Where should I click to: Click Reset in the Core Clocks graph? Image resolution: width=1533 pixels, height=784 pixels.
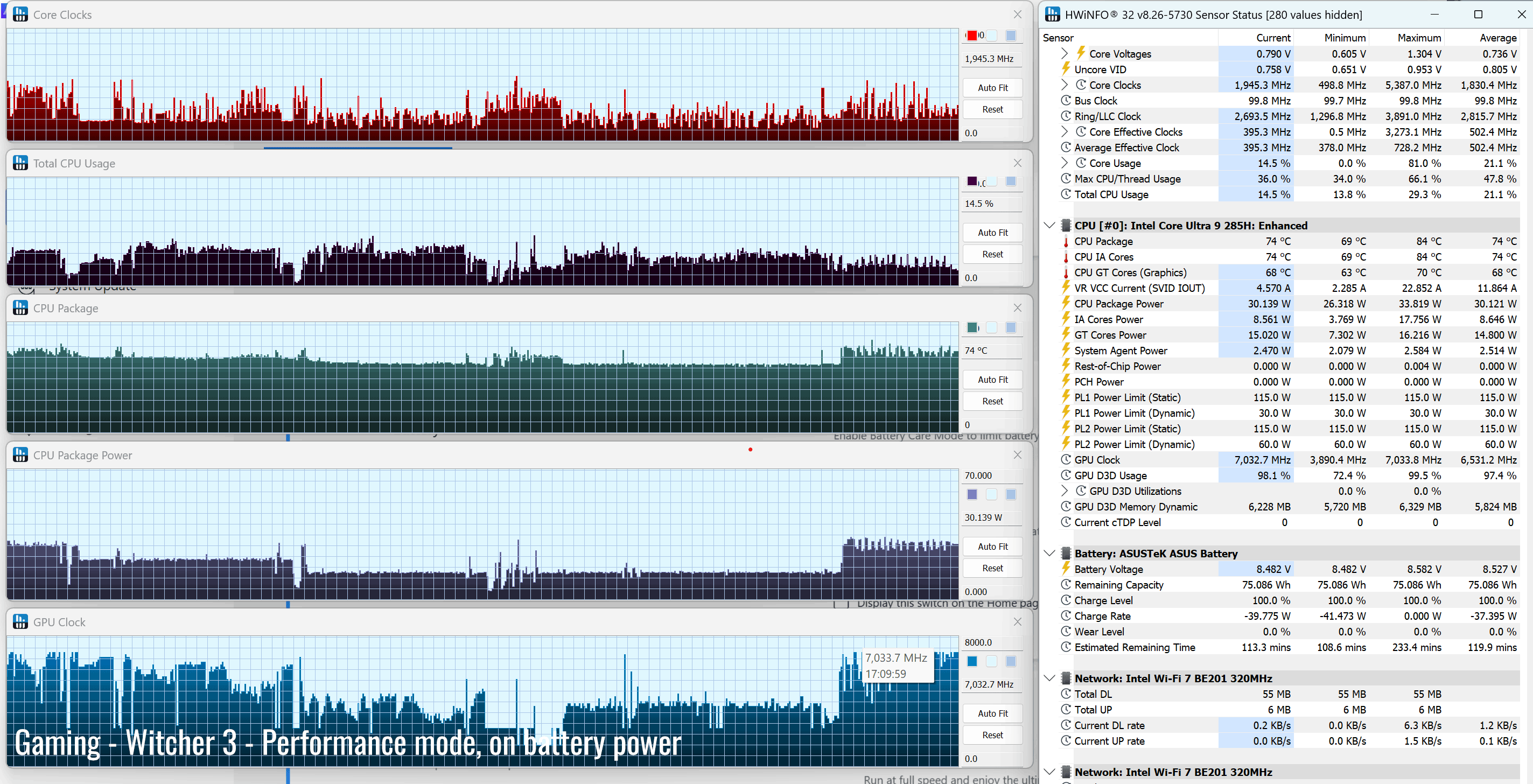point(992,109)
